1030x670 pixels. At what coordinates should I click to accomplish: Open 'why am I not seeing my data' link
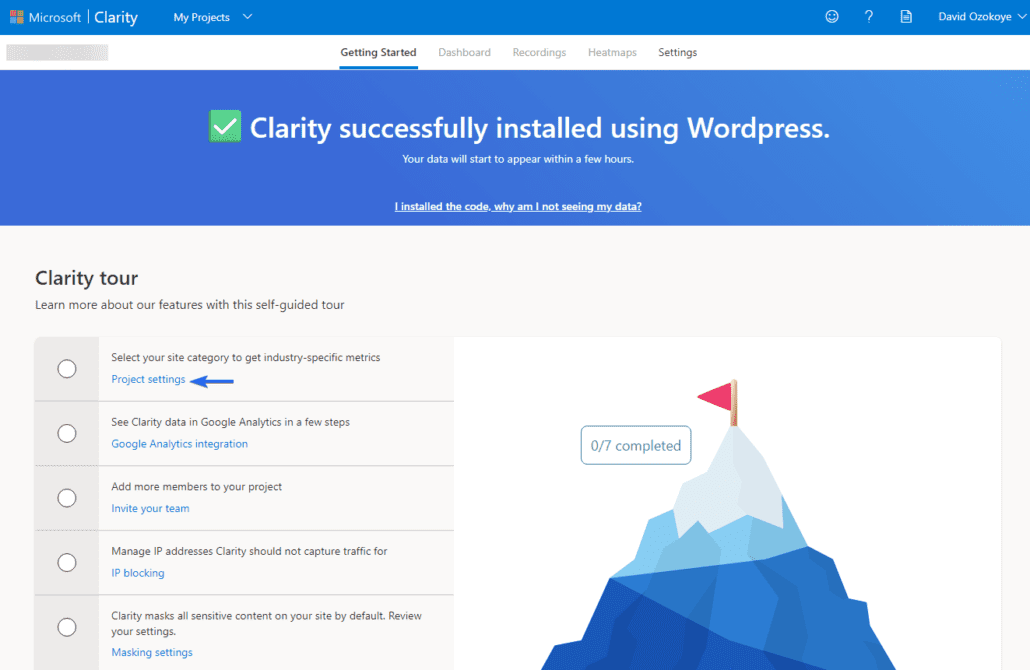click(518, 206)
